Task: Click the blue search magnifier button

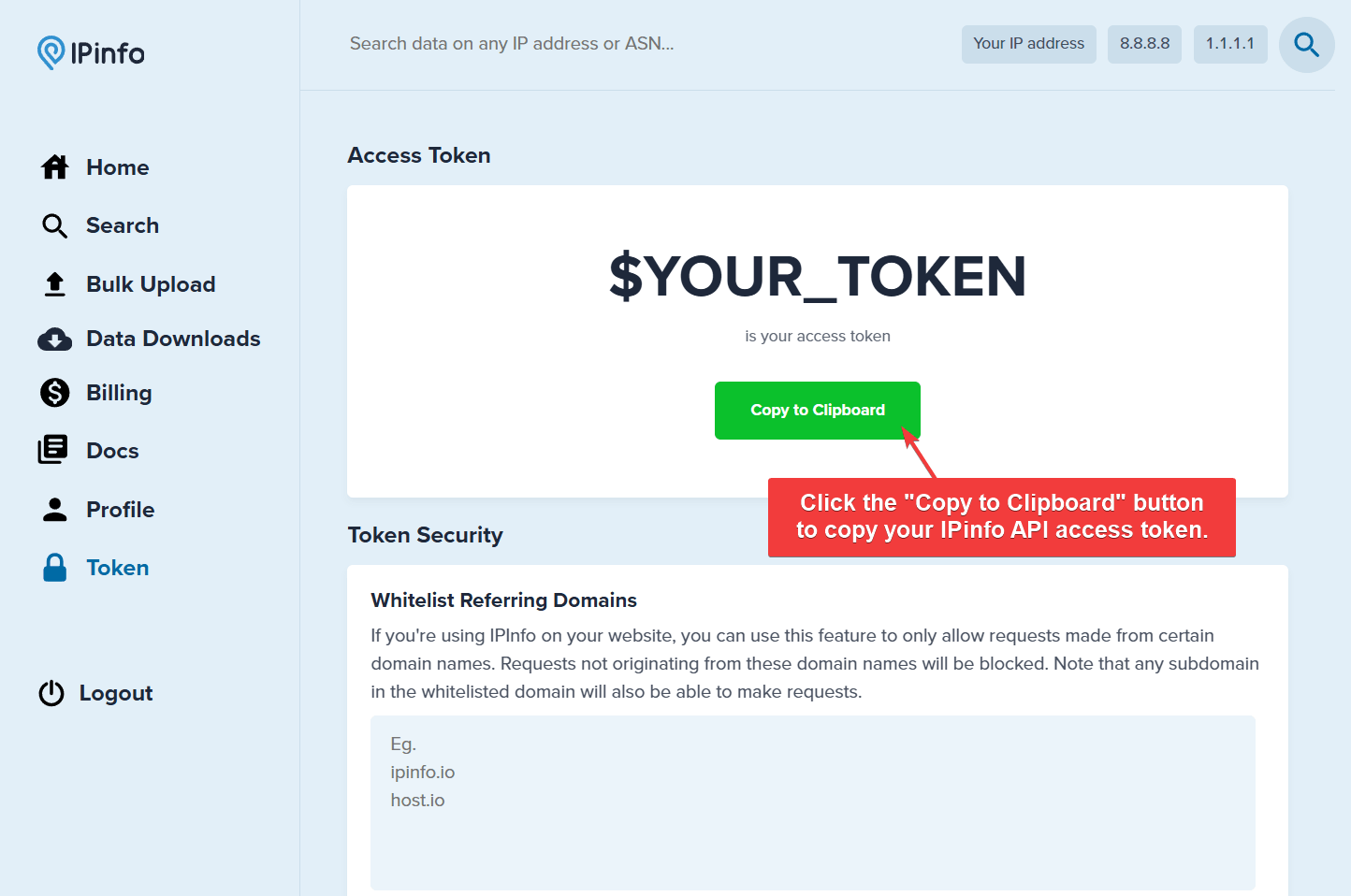Action: tap(1306, 44)
